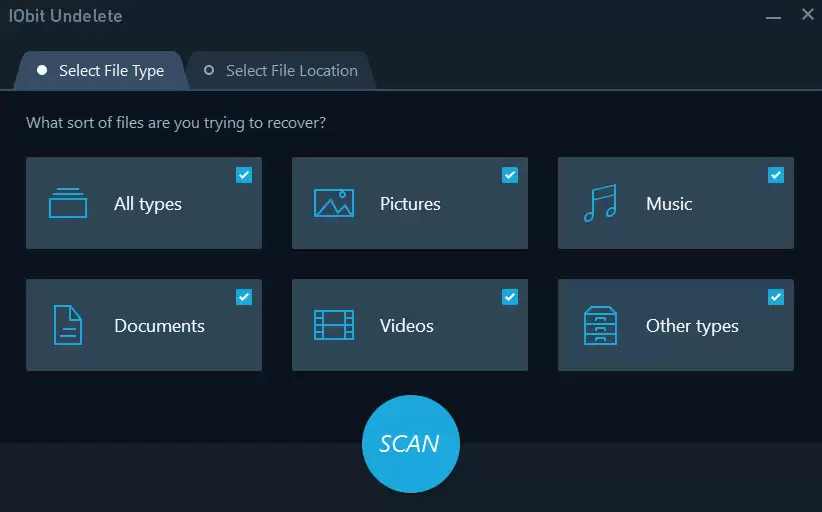The width and height of the screenshot is (822, 512).
Task: Choose the Other types tile label
Action: (x=692, y=326)
